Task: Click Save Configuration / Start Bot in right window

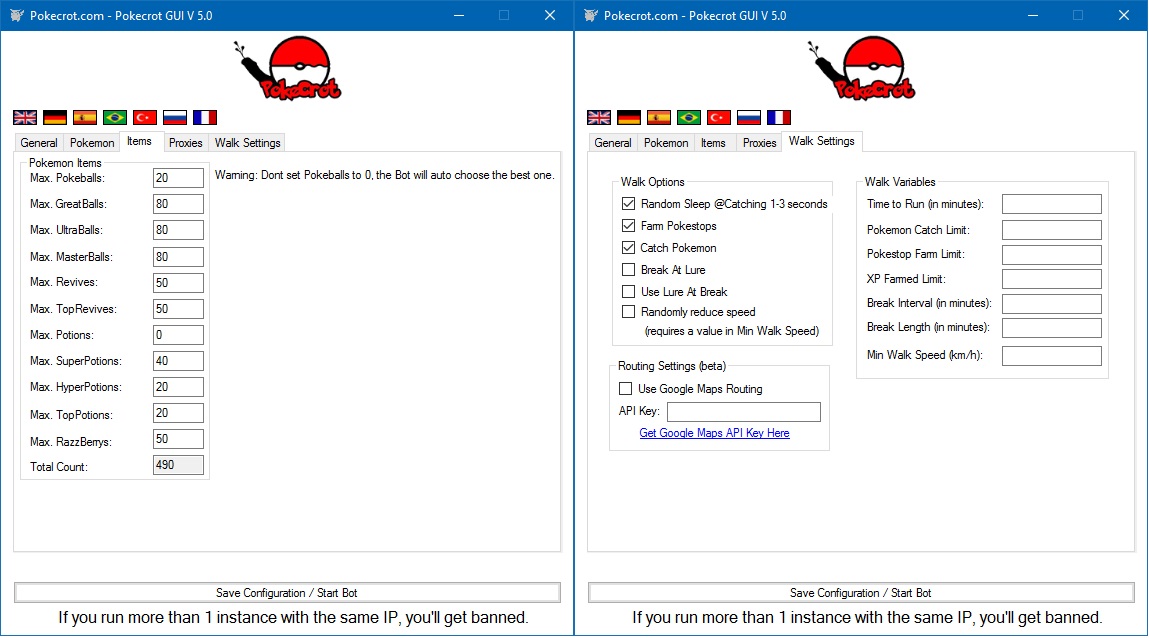Action: [x=861, y=593]
